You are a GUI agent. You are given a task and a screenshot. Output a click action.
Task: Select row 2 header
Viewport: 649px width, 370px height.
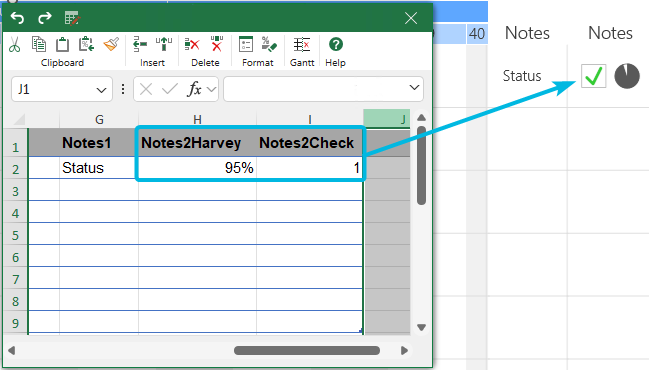click(x=16, y=169)
